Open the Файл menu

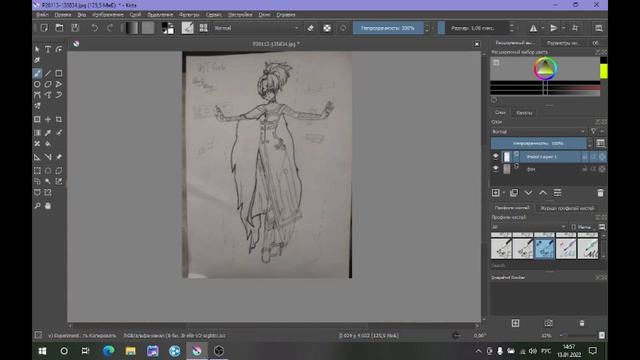[42, 14]
